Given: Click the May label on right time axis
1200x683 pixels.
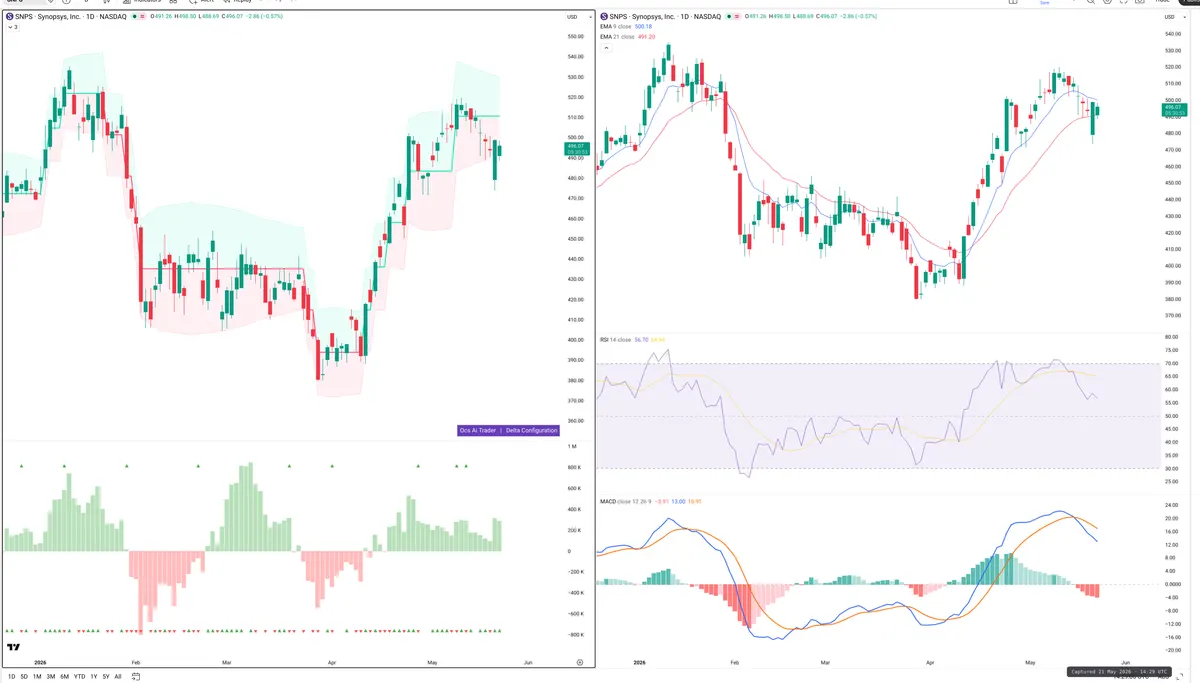Looking at the screenshot, I should click(1030, 662).
